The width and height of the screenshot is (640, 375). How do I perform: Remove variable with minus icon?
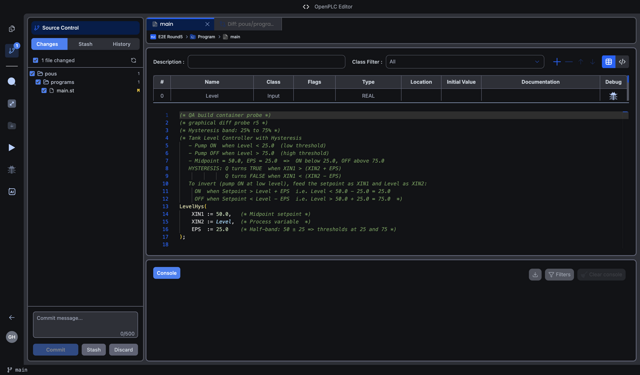(569, 62)
